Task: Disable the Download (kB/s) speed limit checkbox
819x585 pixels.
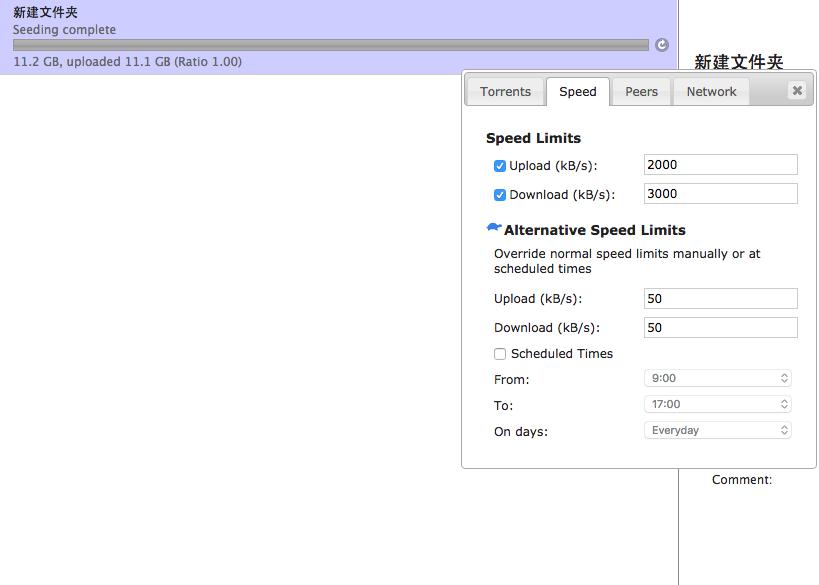Action: coord(499,194)
